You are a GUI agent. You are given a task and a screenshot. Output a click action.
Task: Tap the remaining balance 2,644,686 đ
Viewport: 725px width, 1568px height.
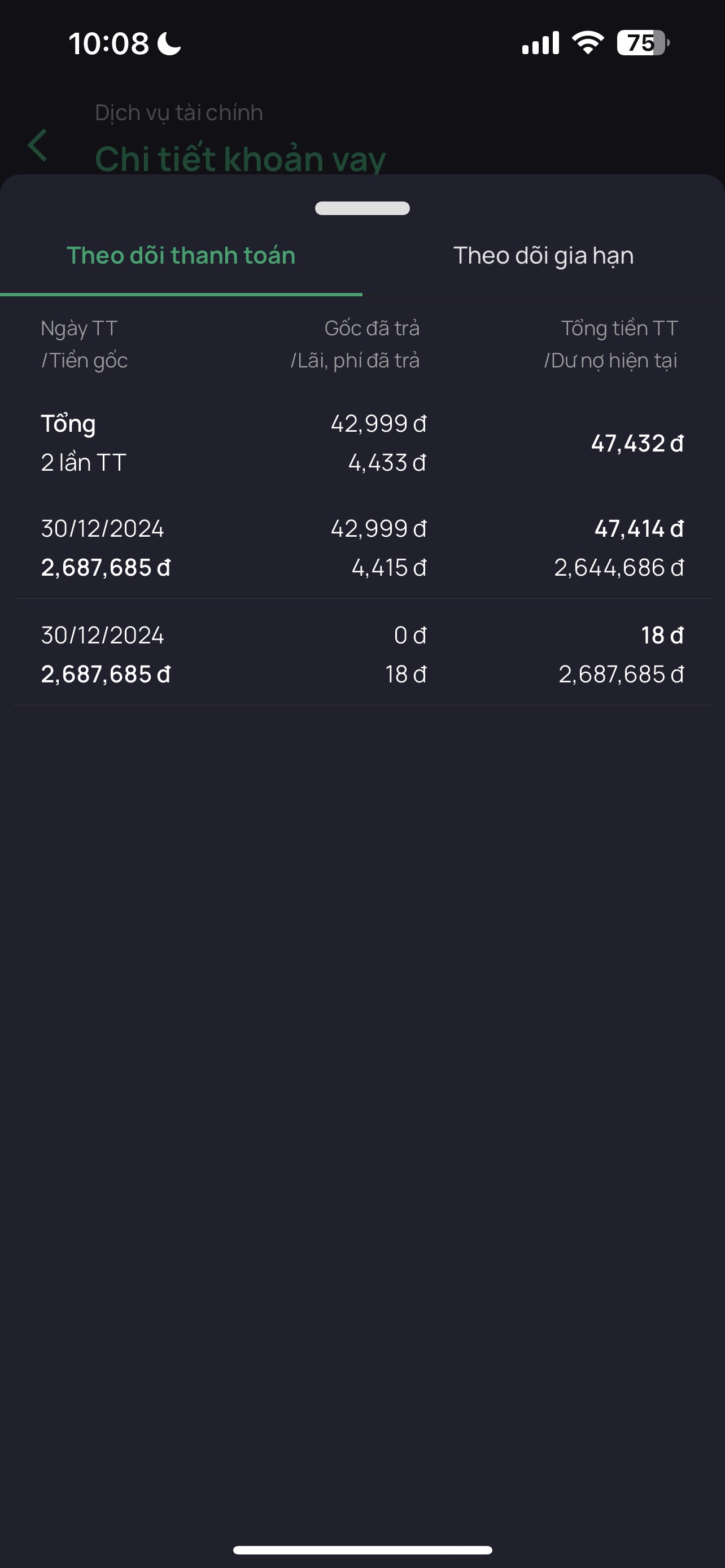(618, 568)
